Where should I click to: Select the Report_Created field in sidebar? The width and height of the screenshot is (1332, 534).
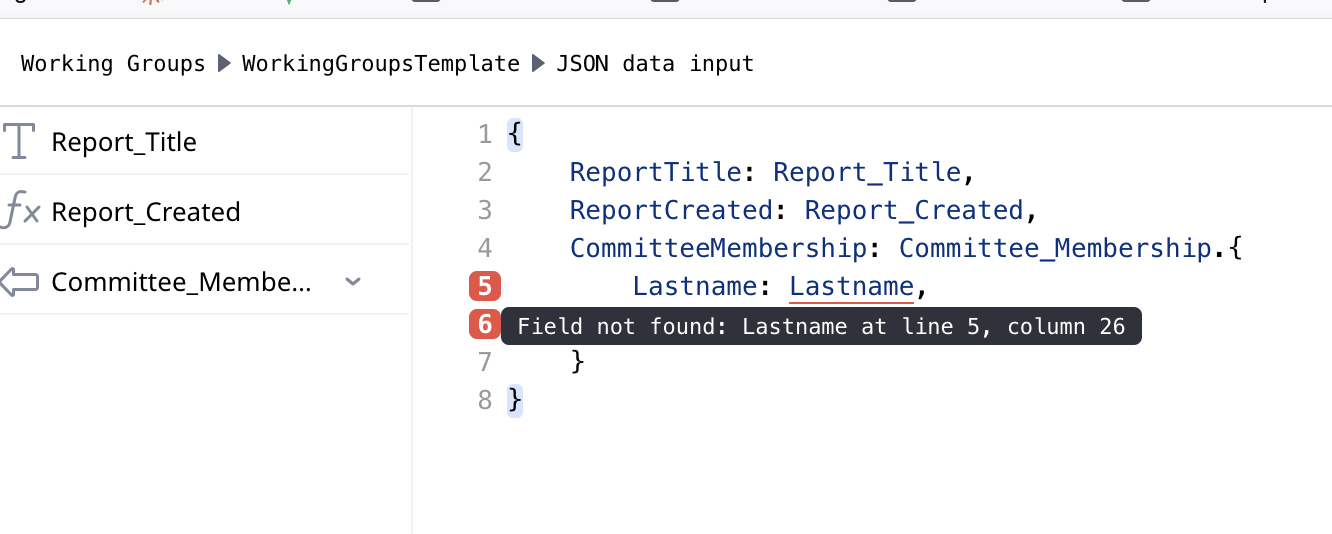pyautogui.click(x=146, y=212)
